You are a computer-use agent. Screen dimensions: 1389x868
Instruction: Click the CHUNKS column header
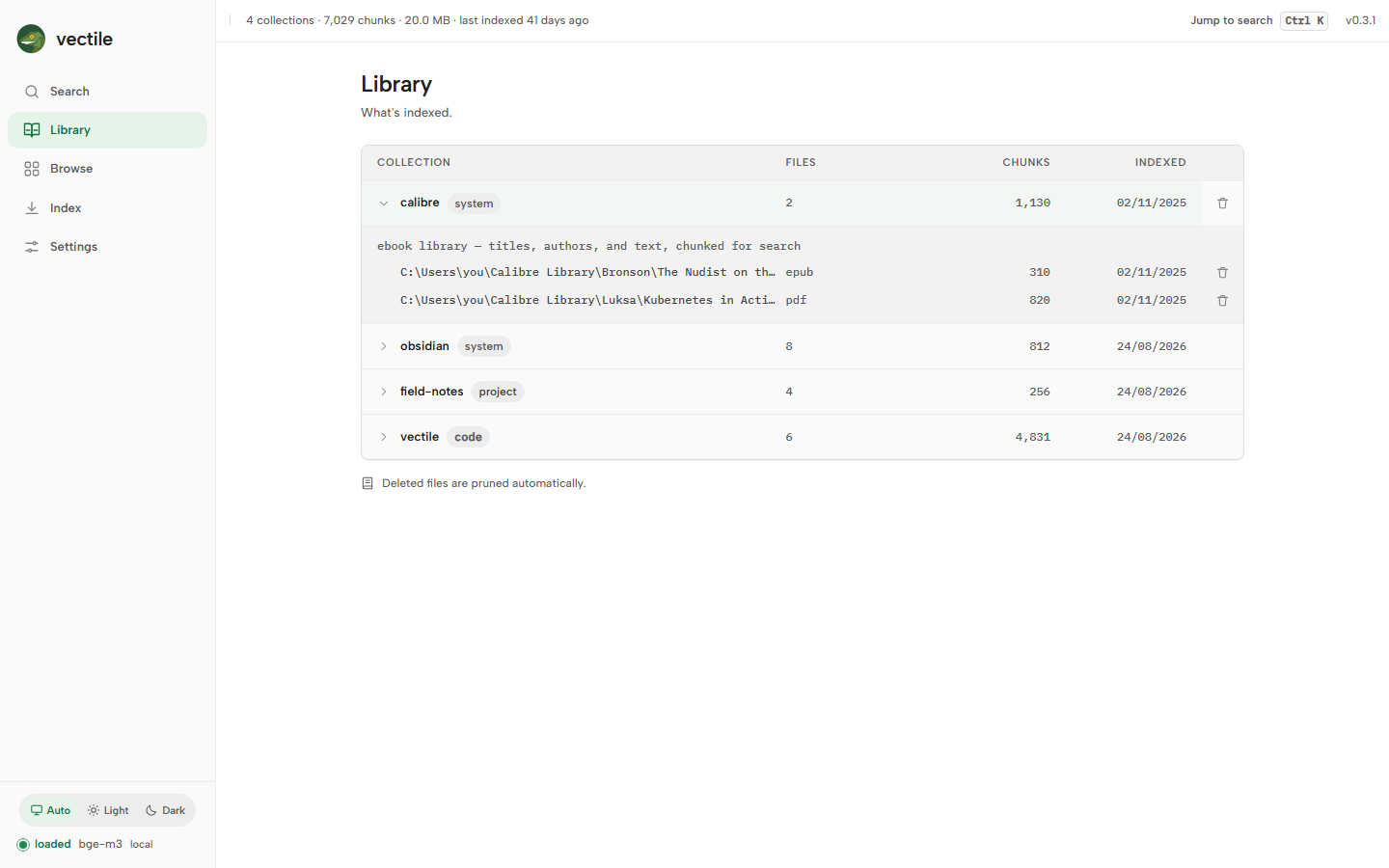pos(1026,162)
